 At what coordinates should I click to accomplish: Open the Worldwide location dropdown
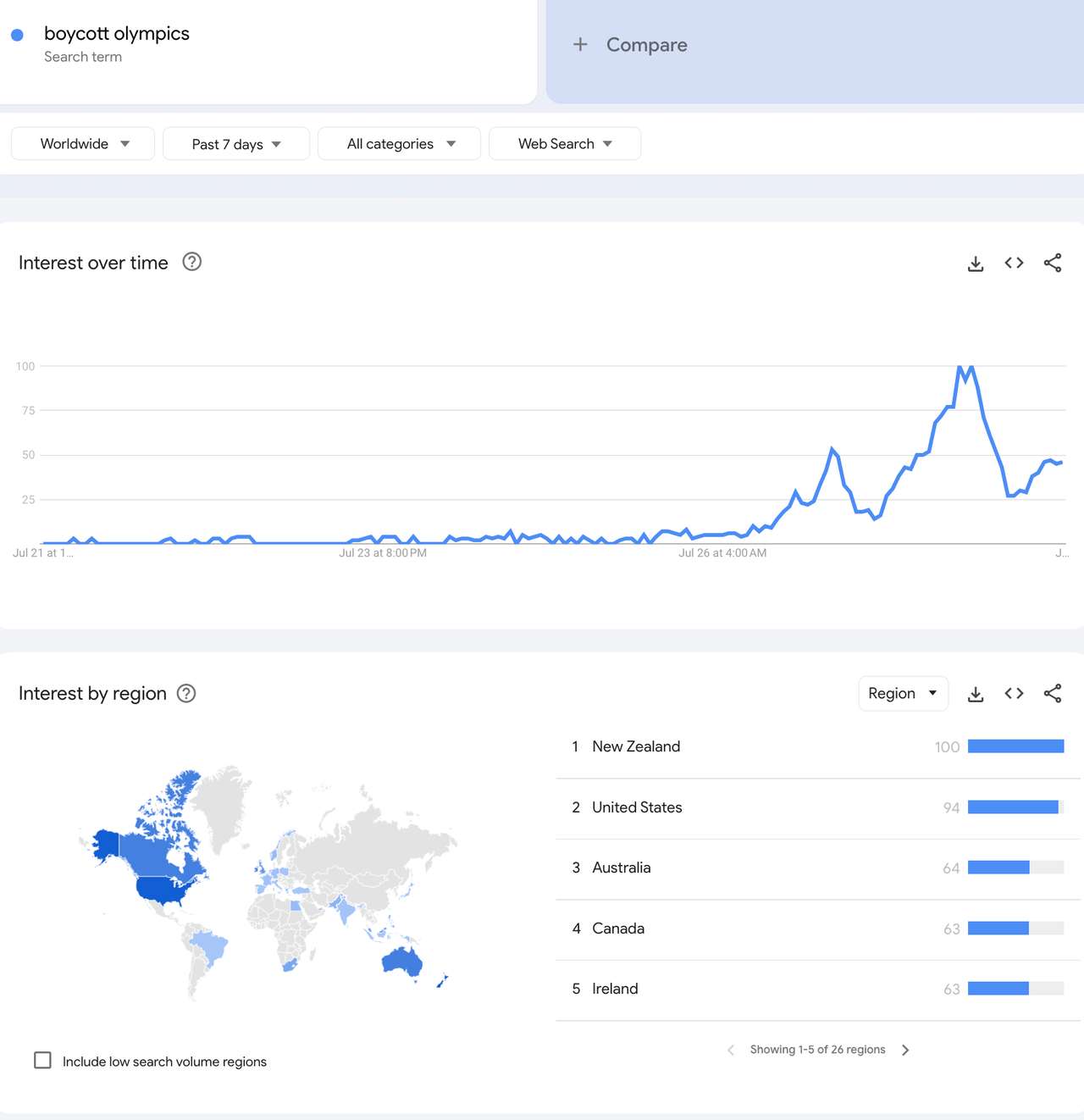[83, 144]
